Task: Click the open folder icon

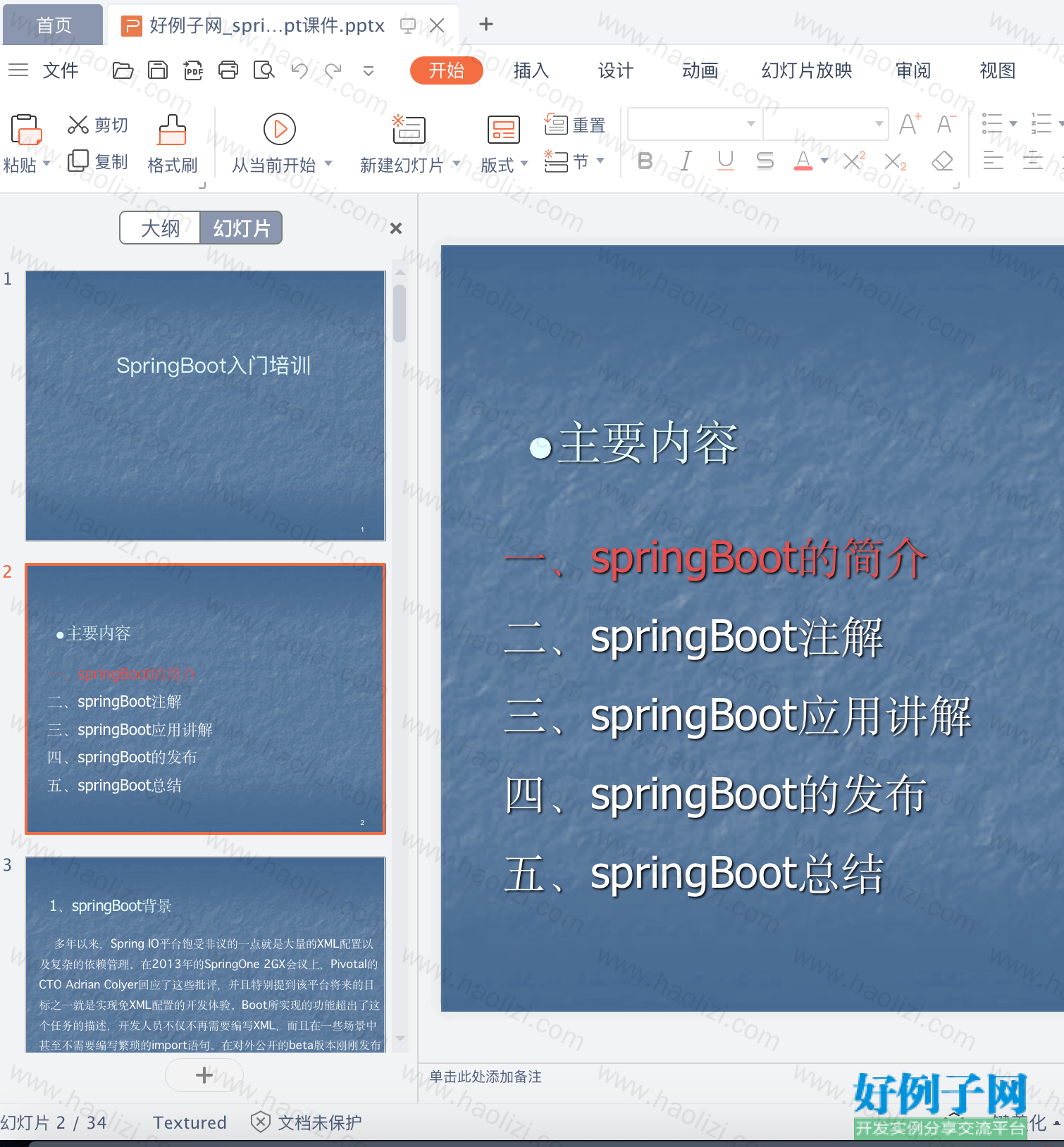Action: click(123, 70)
